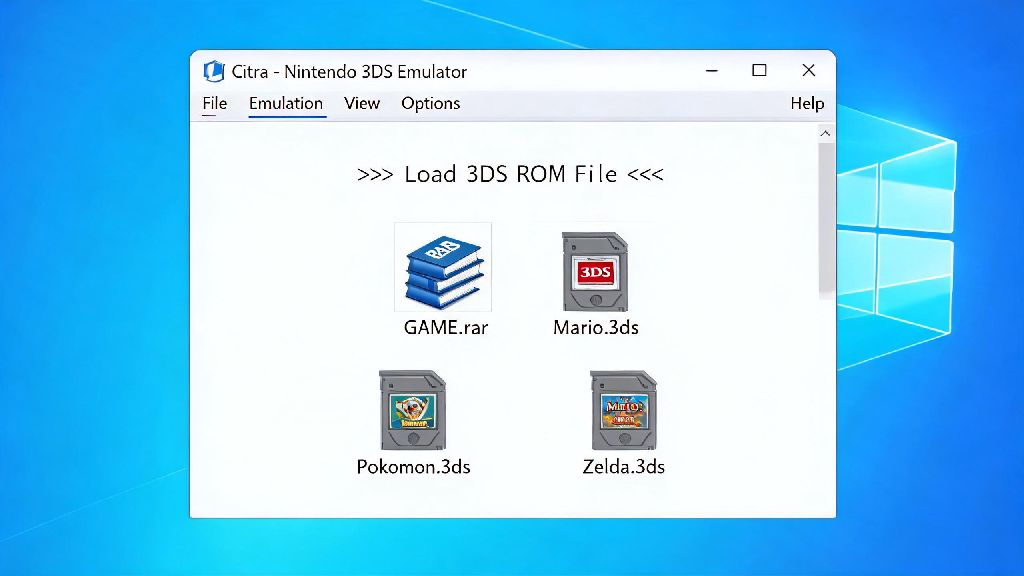1024x576 pixels.
Task: Click the GAME.rar file name label
Action: [x=446, y=327]
